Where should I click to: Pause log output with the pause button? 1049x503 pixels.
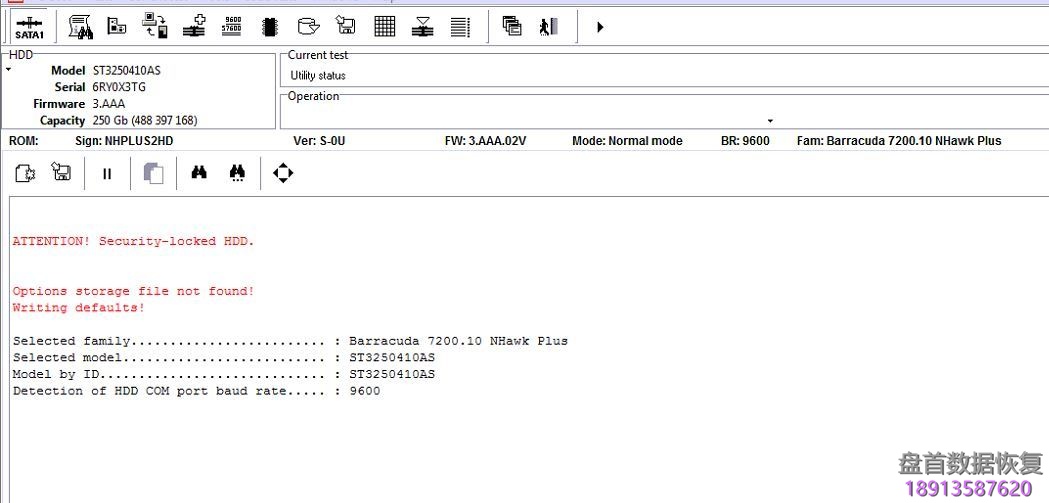click(107, 174)
